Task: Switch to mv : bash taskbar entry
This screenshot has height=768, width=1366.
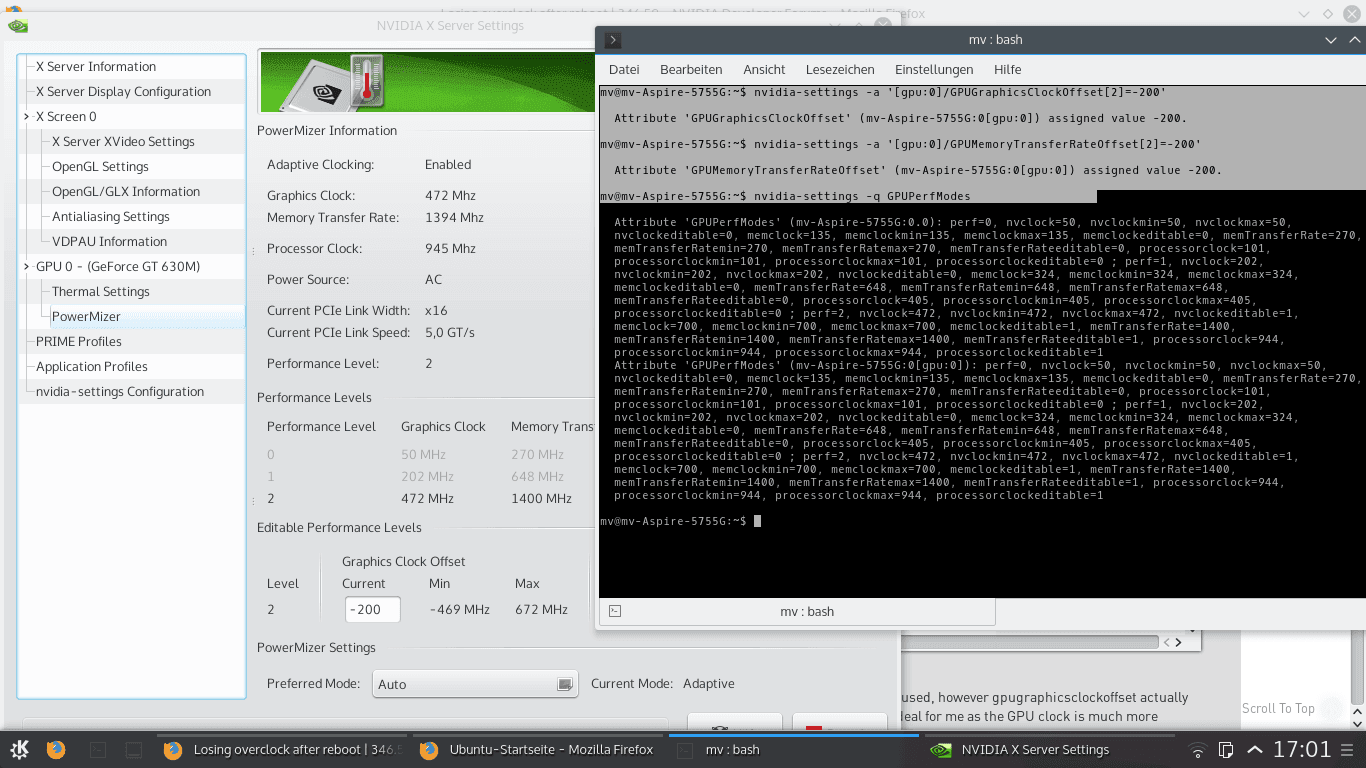Action: tap(793, 749)
